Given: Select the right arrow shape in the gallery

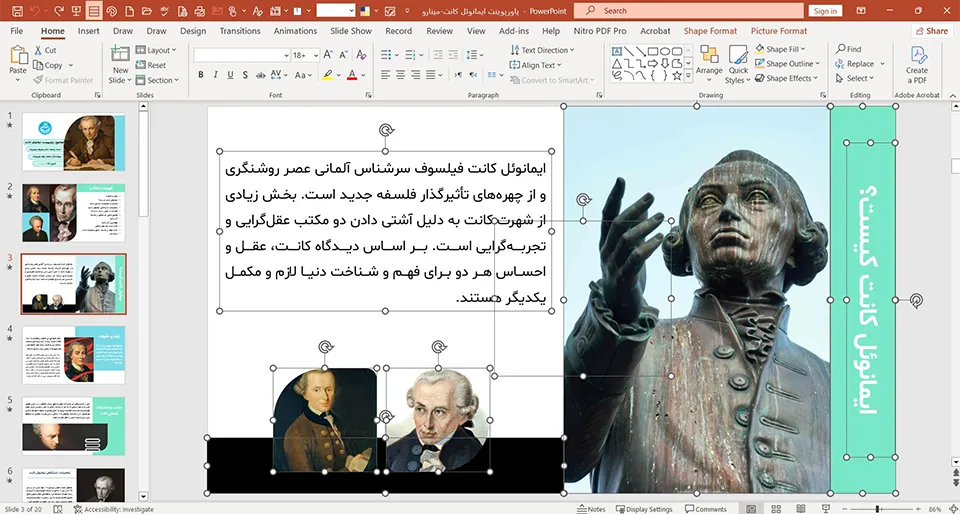Looking at the screenshot, I should (x=653, y=64).
